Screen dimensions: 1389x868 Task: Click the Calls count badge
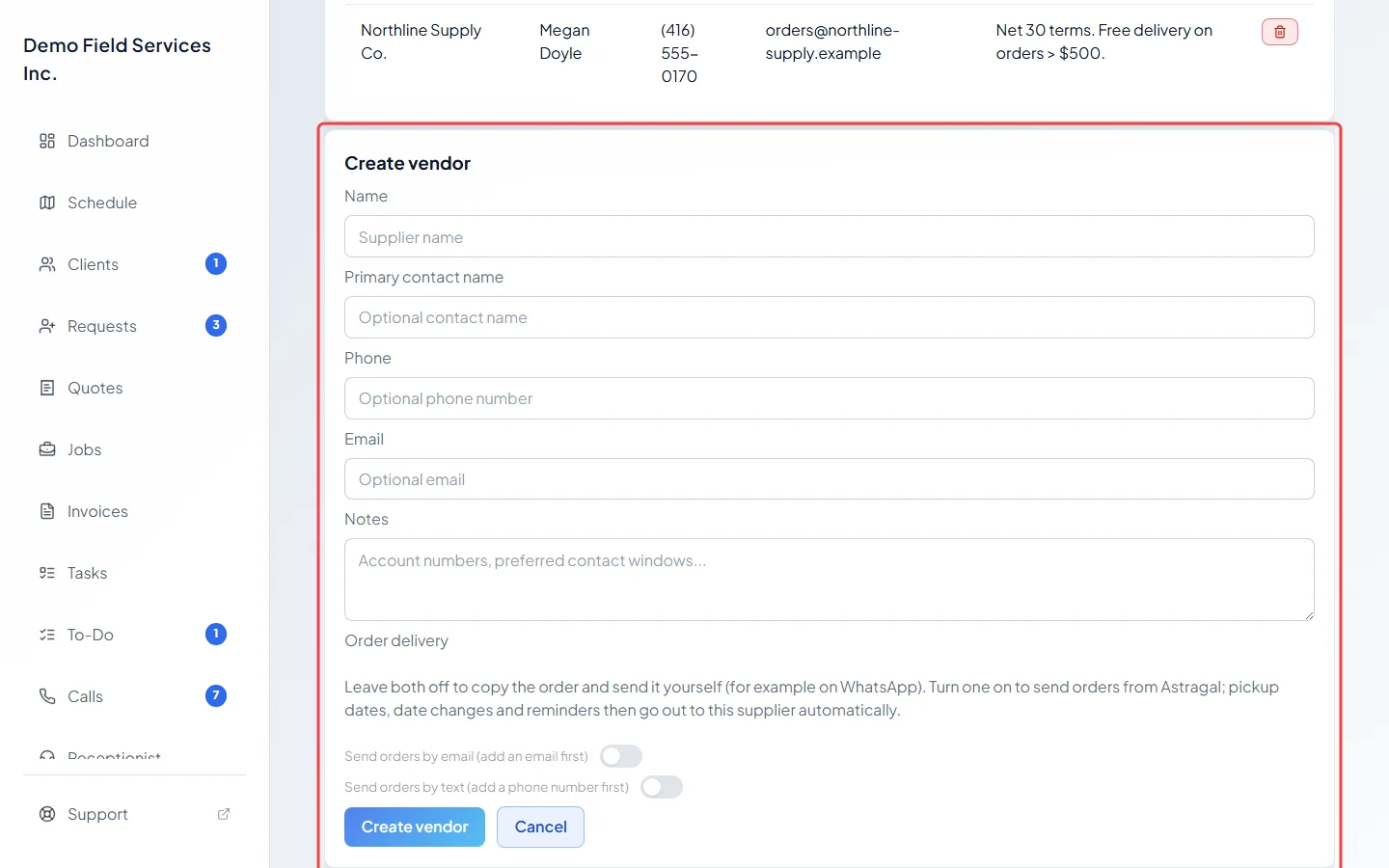pos(216,695)
